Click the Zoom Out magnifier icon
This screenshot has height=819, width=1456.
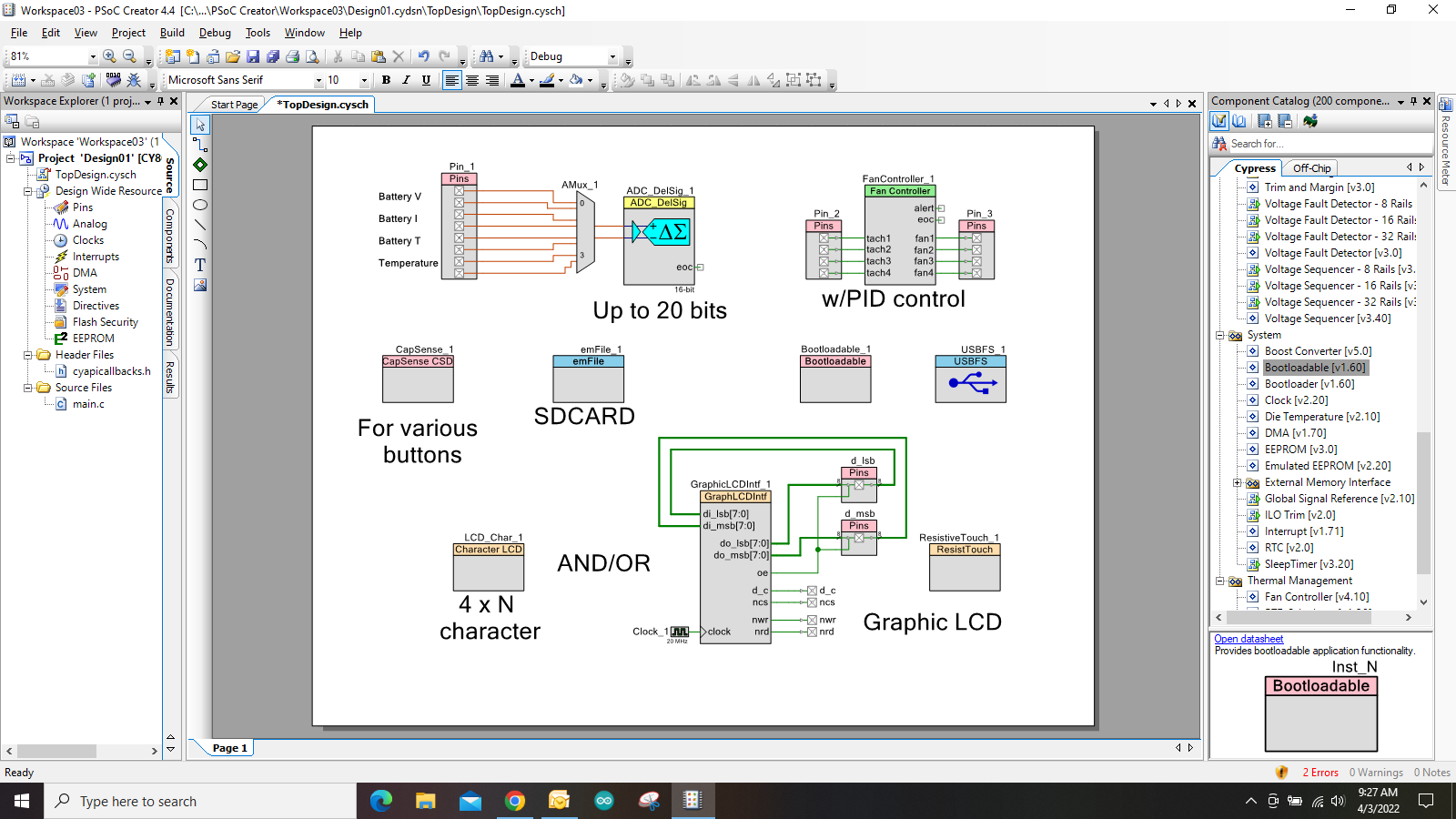tap(129, 56)
